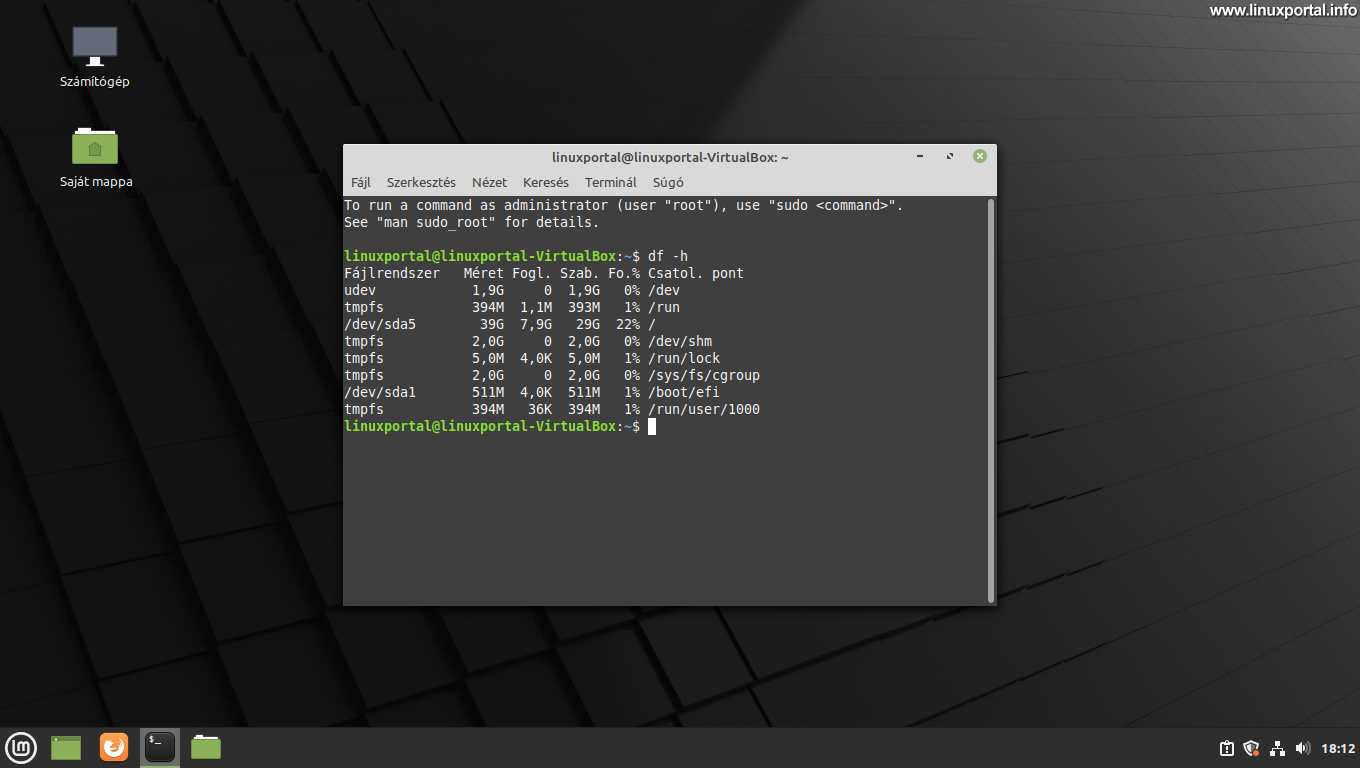The height and width of the screenshot is (768, 1360).
Task: Launch Firefox from the taskbar
Action: [113, 747]
